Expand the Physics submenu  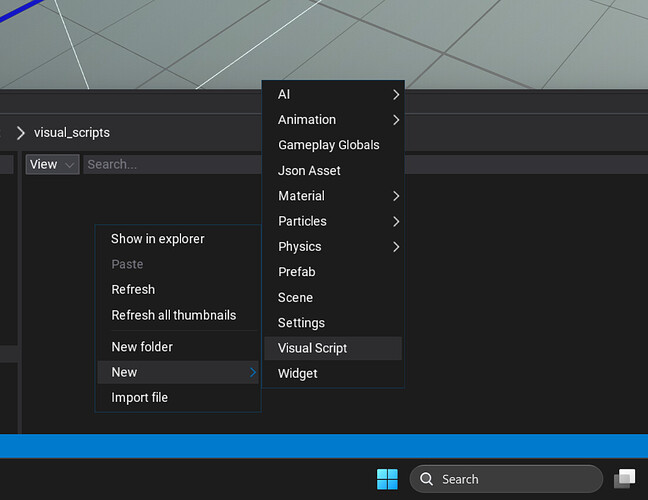pos(333,246)
